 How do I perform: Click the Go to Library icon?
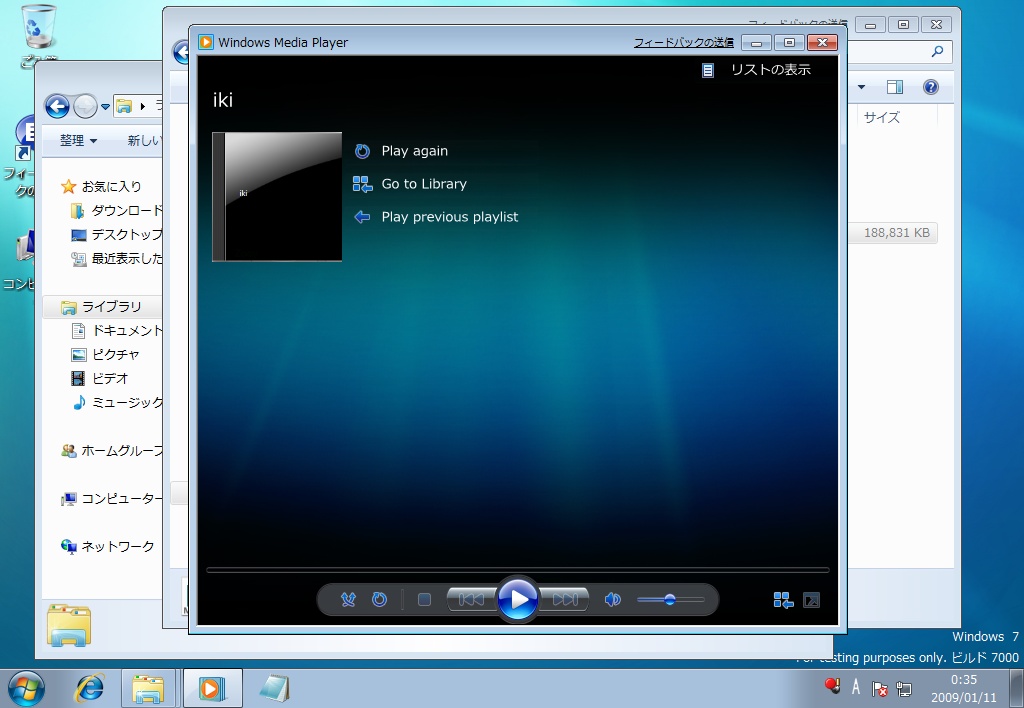(362, 184)
